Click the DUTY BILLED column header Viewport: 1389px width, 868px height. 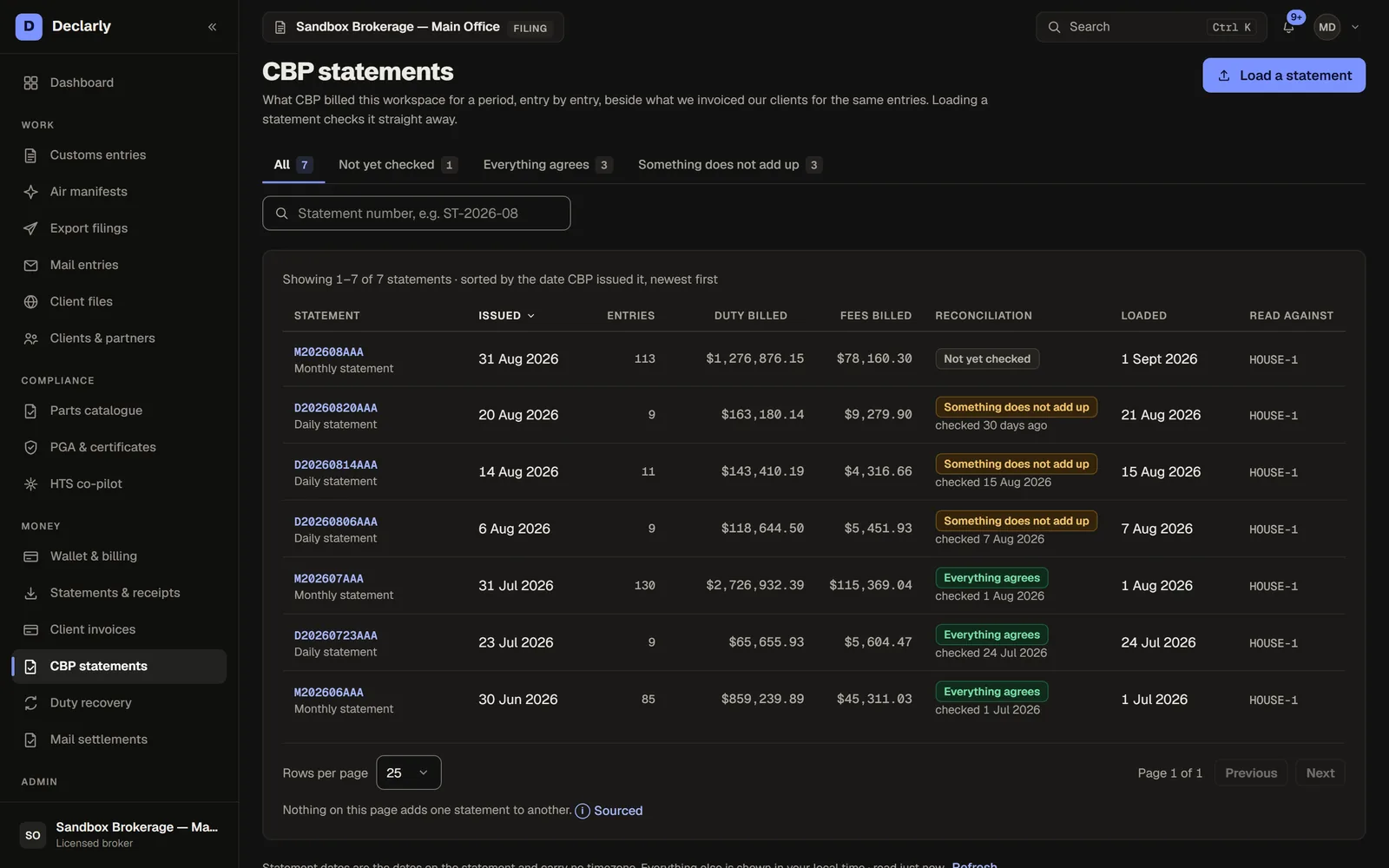tap(751, 316)
